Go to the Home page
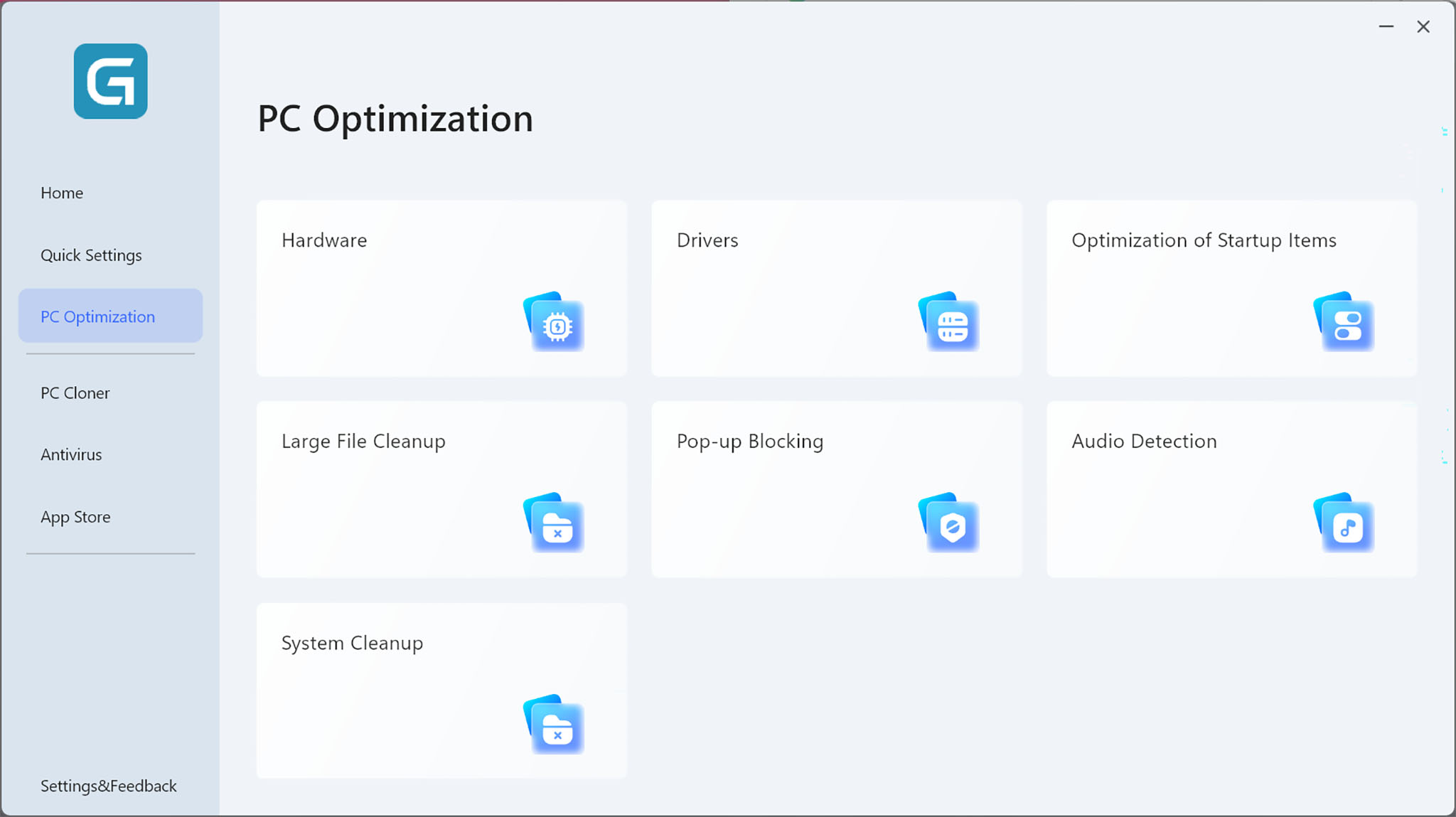1456x817 pixels. 62,193
